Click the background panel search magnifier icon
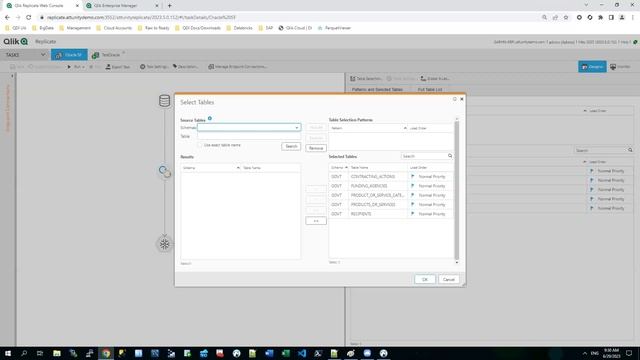This screenshot has height=360, width=640. (x=630, y=150)
